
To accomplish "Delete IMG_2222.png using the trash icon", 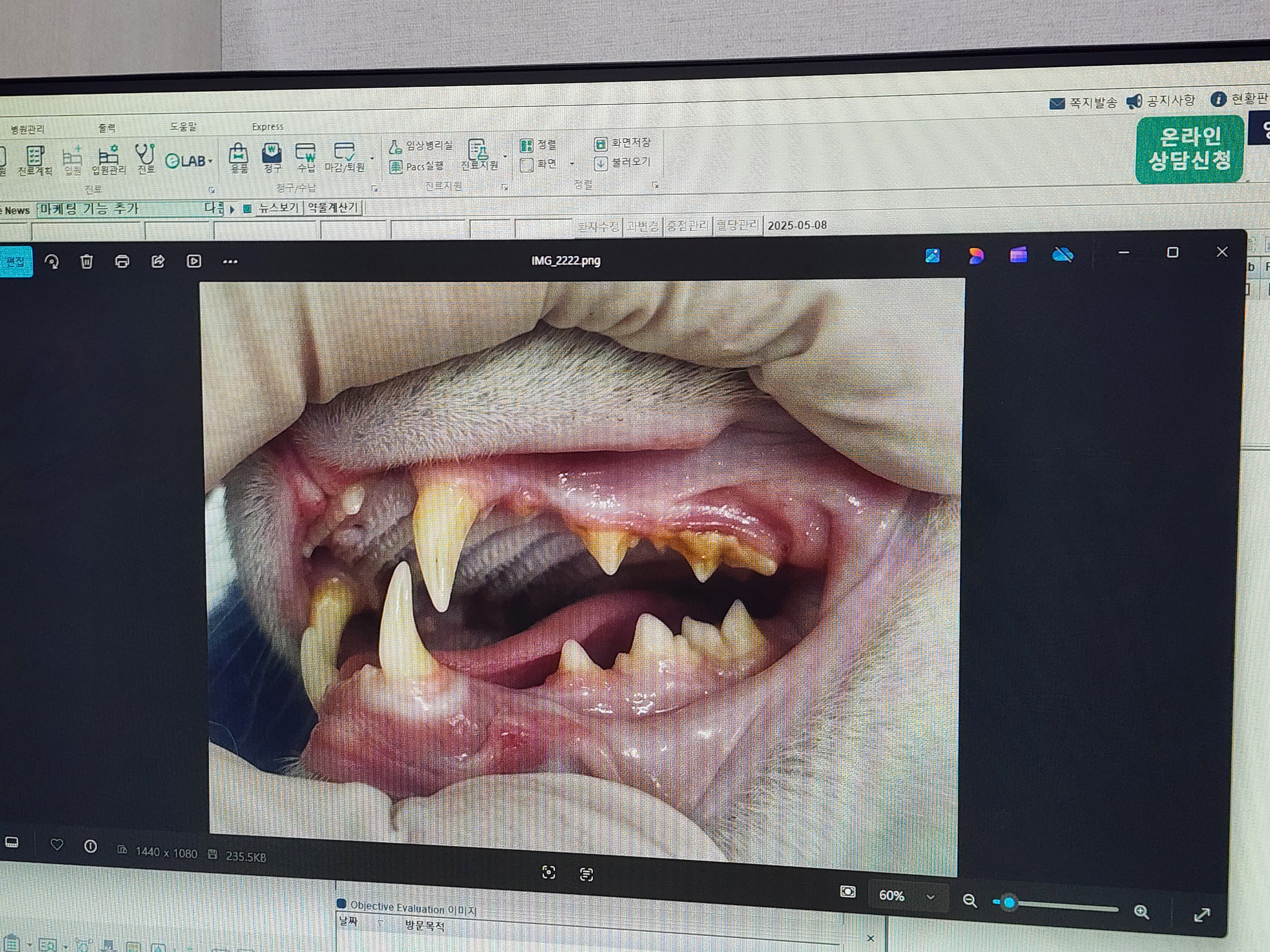I will point(86,262).
